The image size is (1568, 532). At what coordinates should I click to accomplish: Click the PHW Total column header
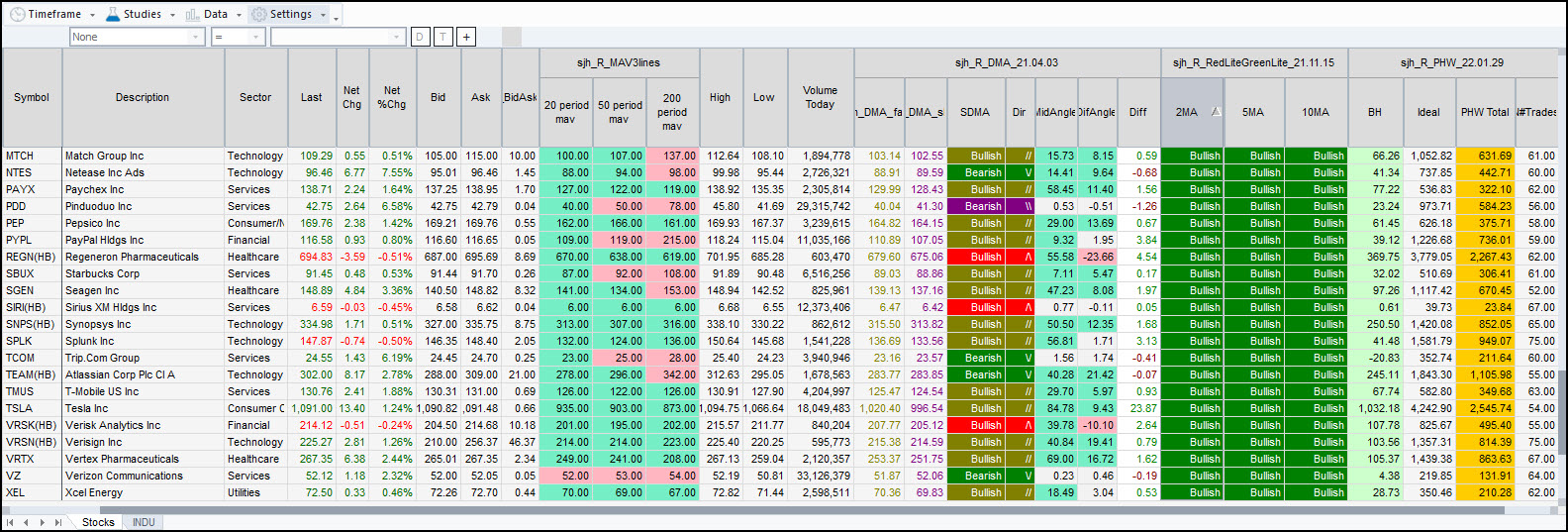coord(1485,112)
